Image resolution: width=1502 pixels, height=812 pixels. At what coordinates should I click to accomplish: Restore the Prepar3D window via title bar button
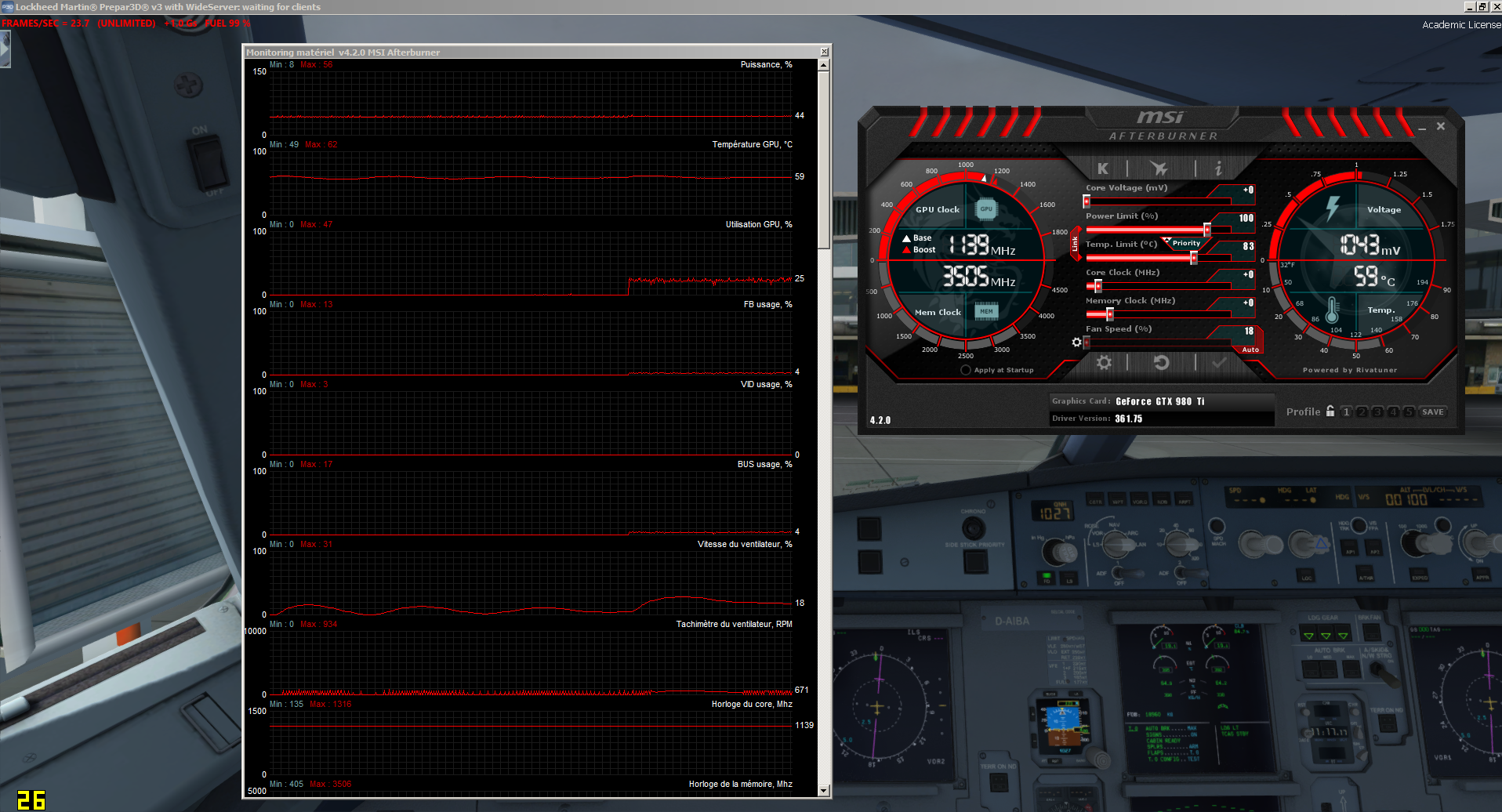tap(1482, 6)
